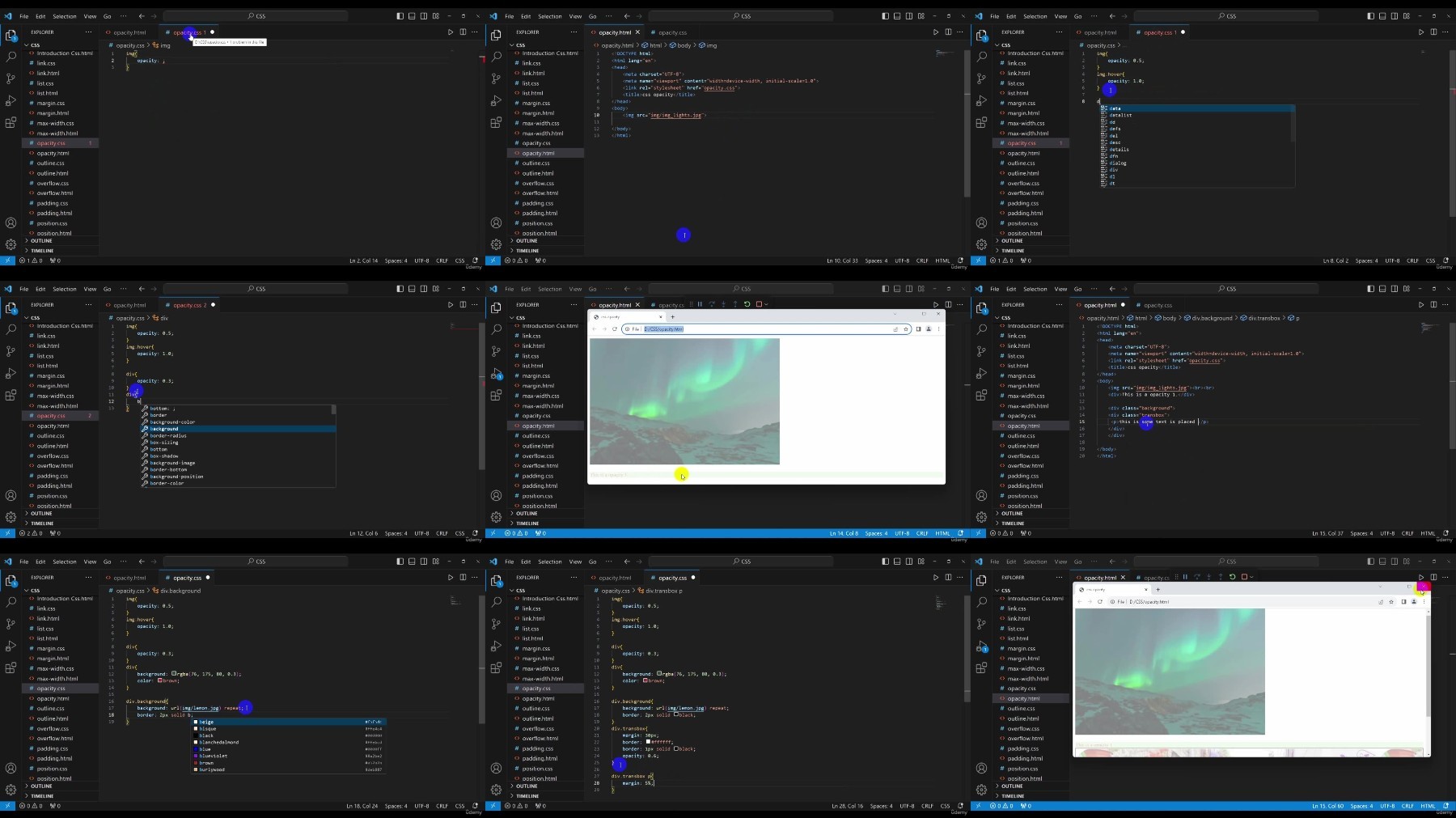The image size is (1456, 818).
Task: Open stop button dropdown arrow in center window
Action: coord(766,304)
